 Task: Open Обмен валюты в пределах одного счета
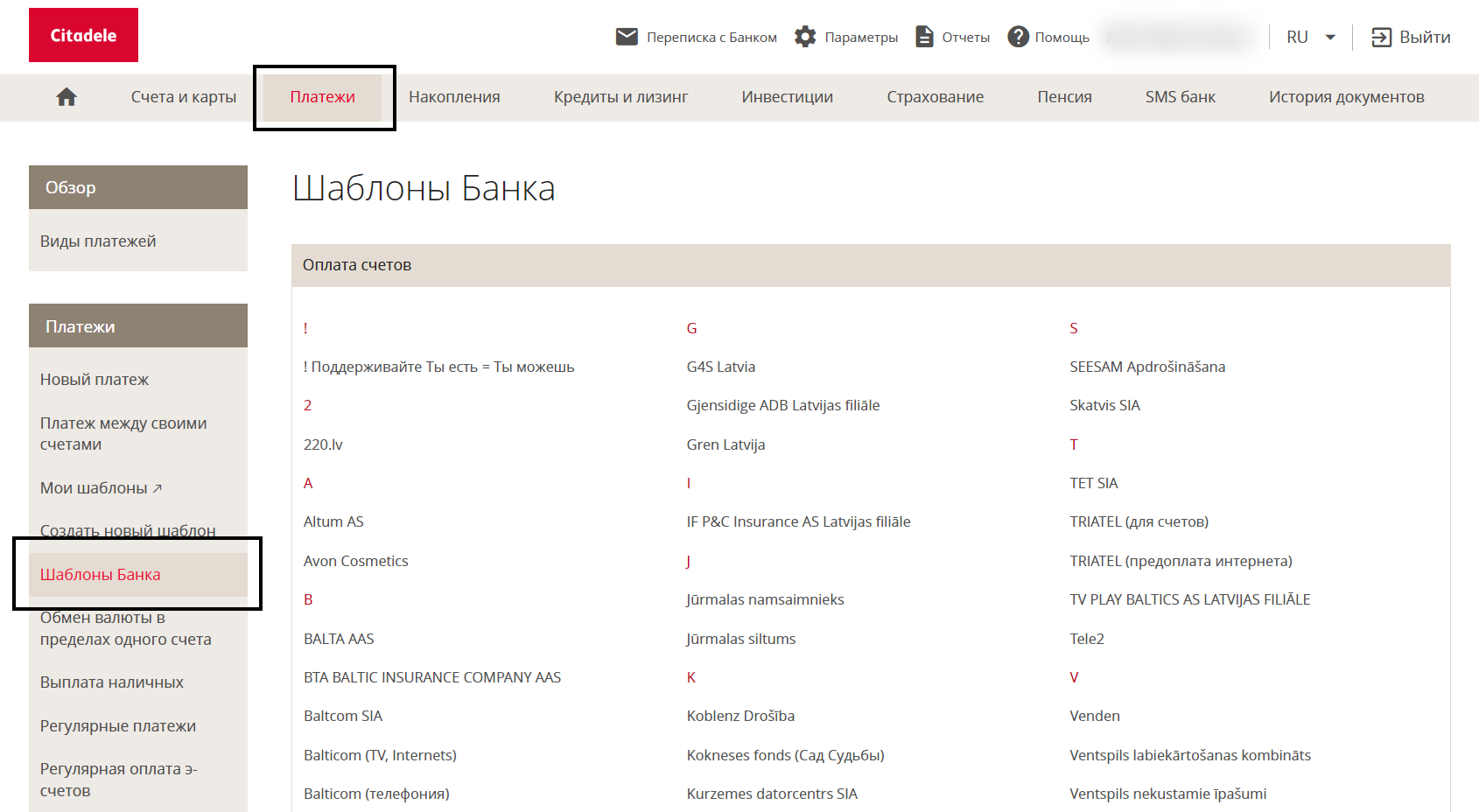click(126, 627)
